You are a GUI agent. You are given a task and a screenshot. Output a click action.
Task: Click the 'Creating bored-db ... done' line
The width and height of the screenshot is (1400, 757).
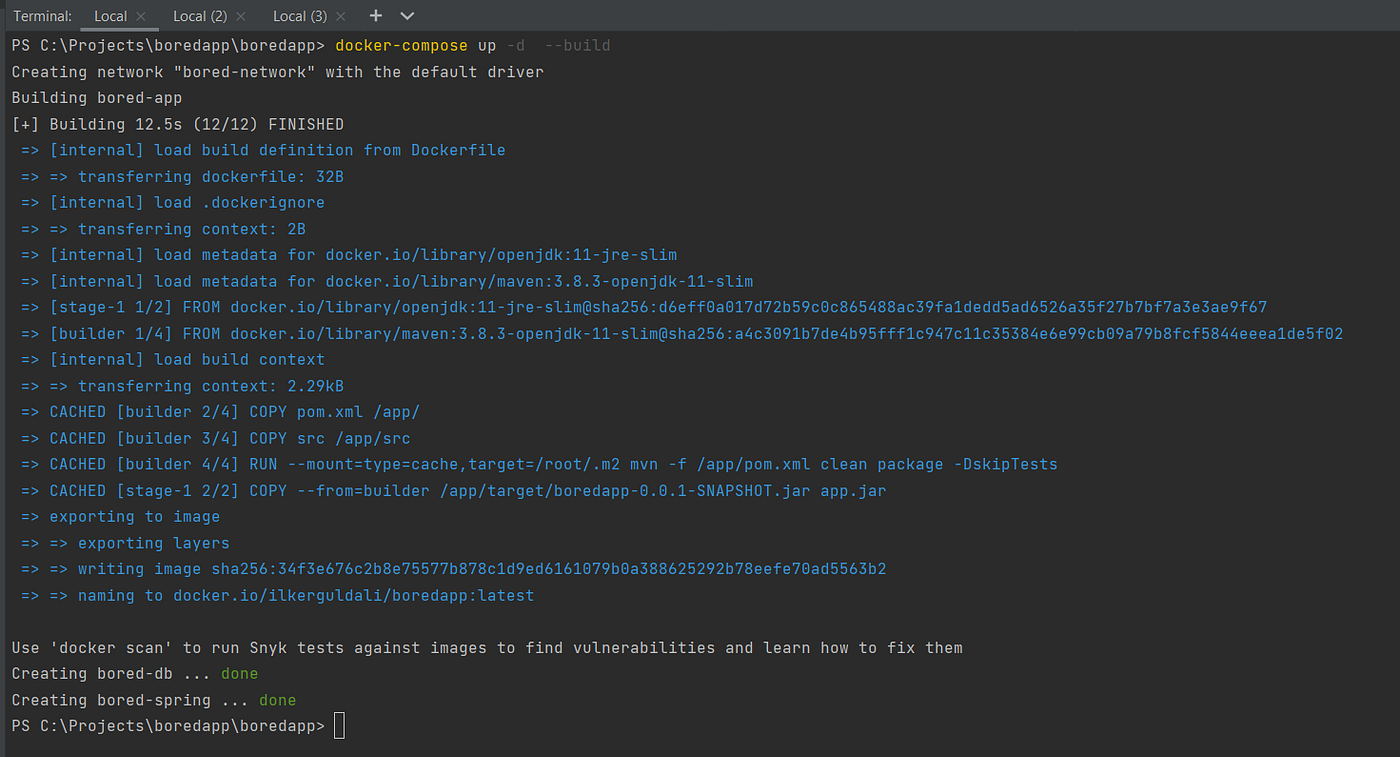tap(134, 673)
